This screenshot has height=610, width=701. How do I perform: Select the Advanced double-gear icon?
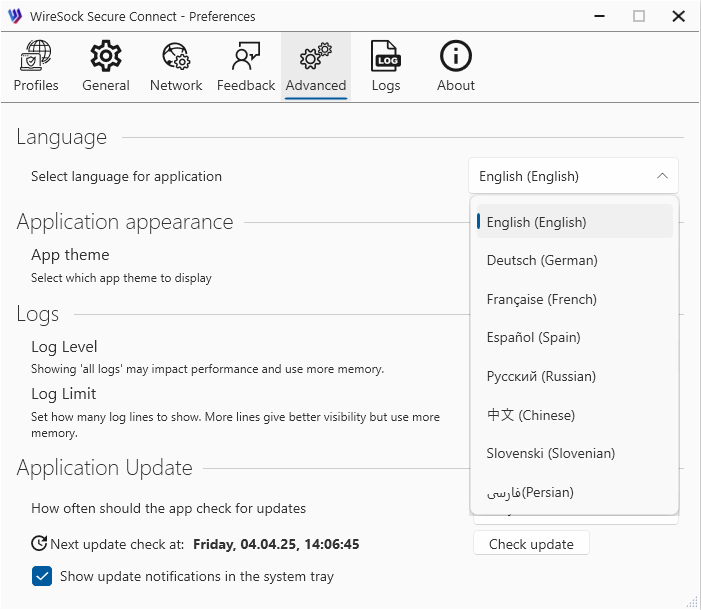click(316, 55)
